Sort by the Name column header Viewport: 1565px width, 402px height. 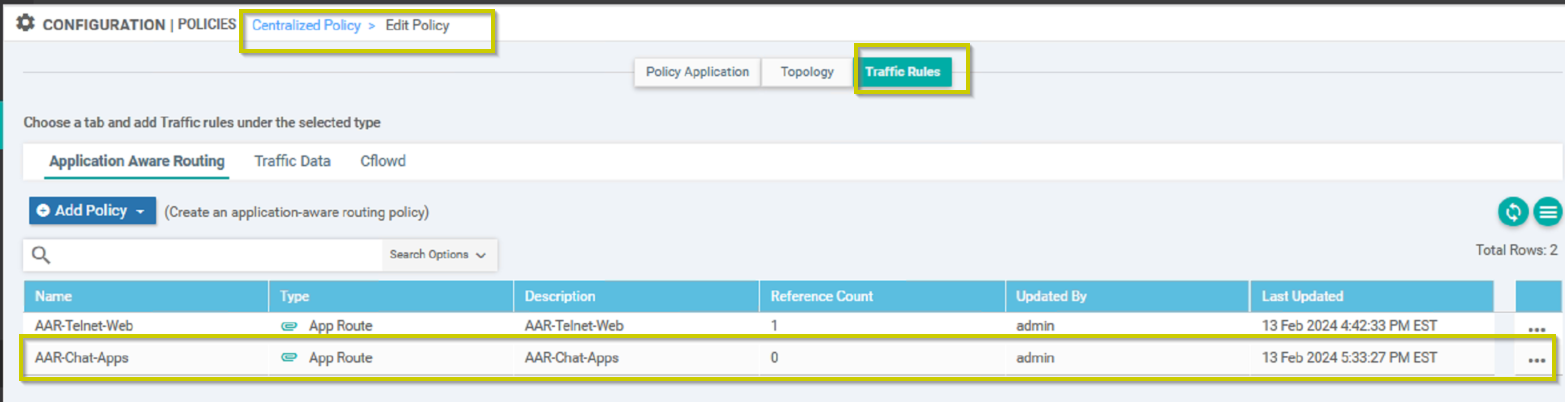[x=146, y=296]
